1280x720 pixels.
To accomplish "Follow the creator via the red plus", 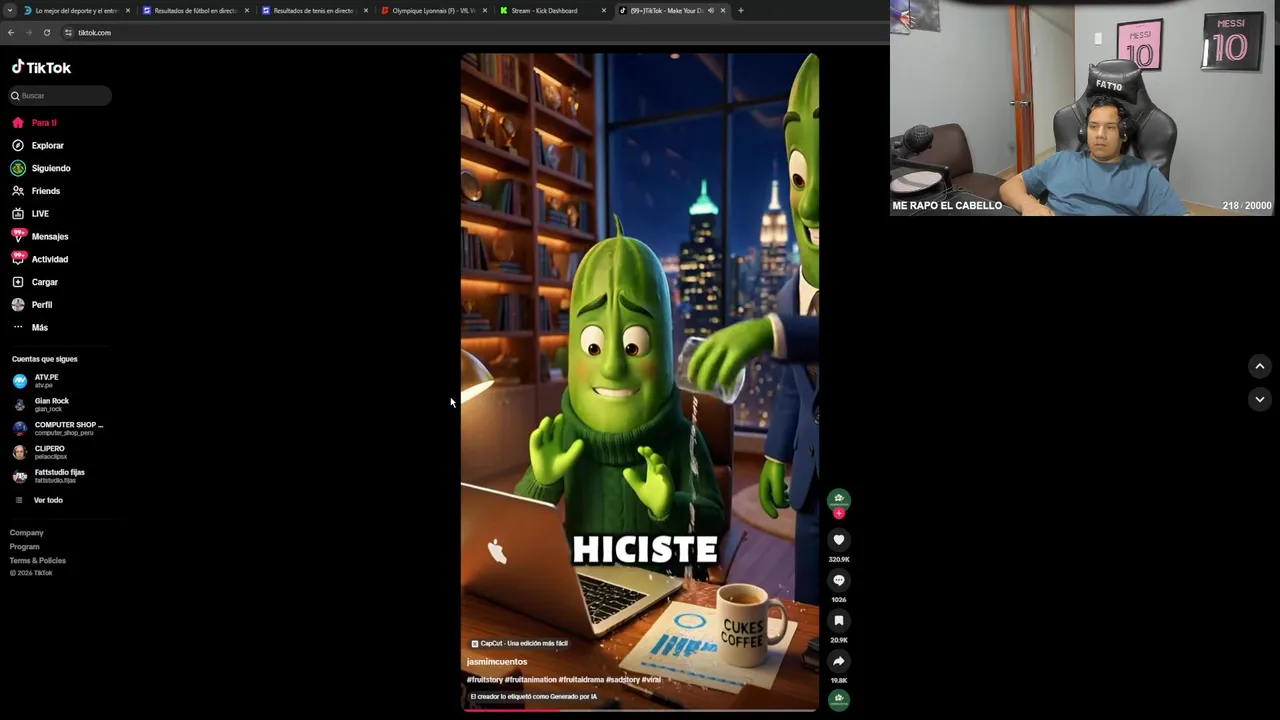I will [x=839, y=513].
